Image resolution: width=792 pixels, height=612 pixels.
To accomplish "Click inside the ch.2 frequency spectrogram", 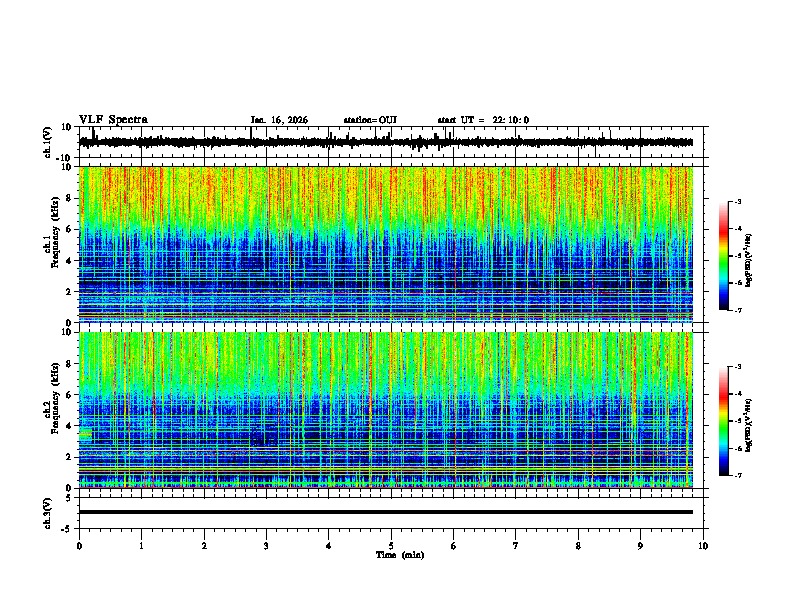I will click(386, 410).
